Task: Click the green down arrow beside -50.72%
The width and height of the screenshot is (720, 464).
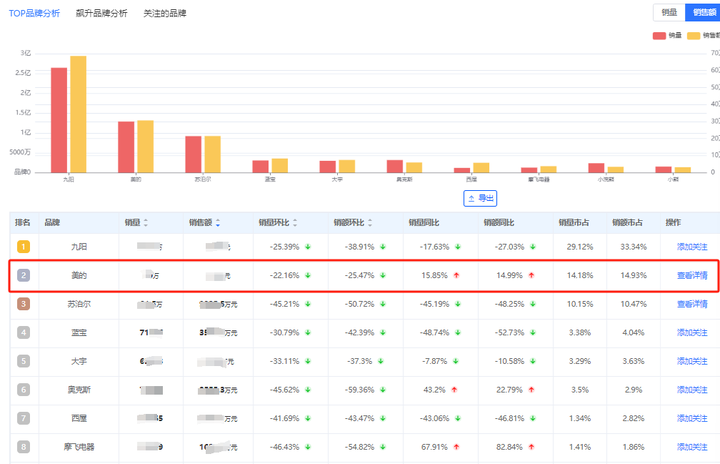Action: [382, 304]
